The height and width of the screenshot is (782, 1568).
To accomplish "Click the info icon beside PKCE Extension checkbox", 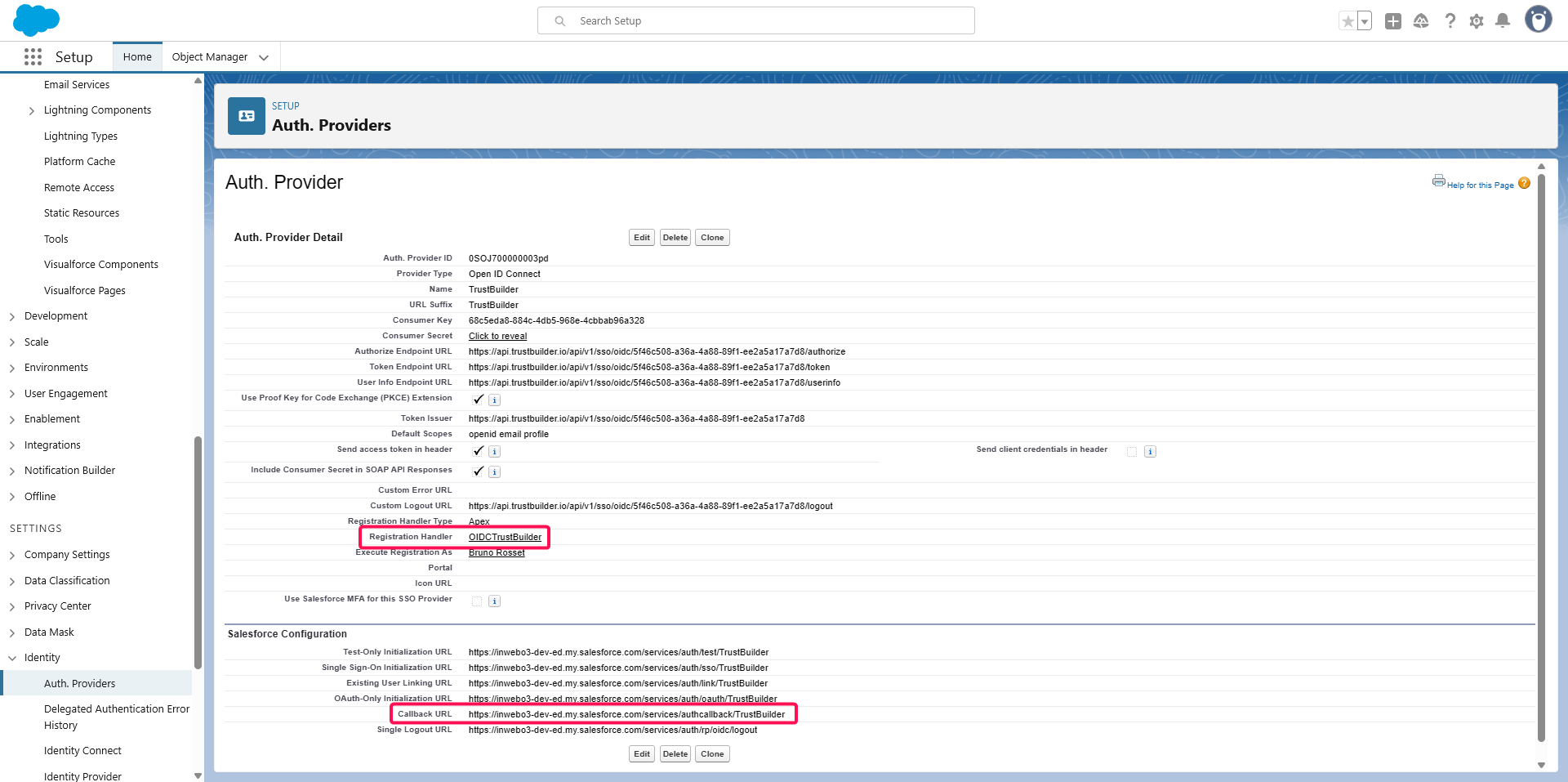I will pyautogui.click(x=494, y=400).
